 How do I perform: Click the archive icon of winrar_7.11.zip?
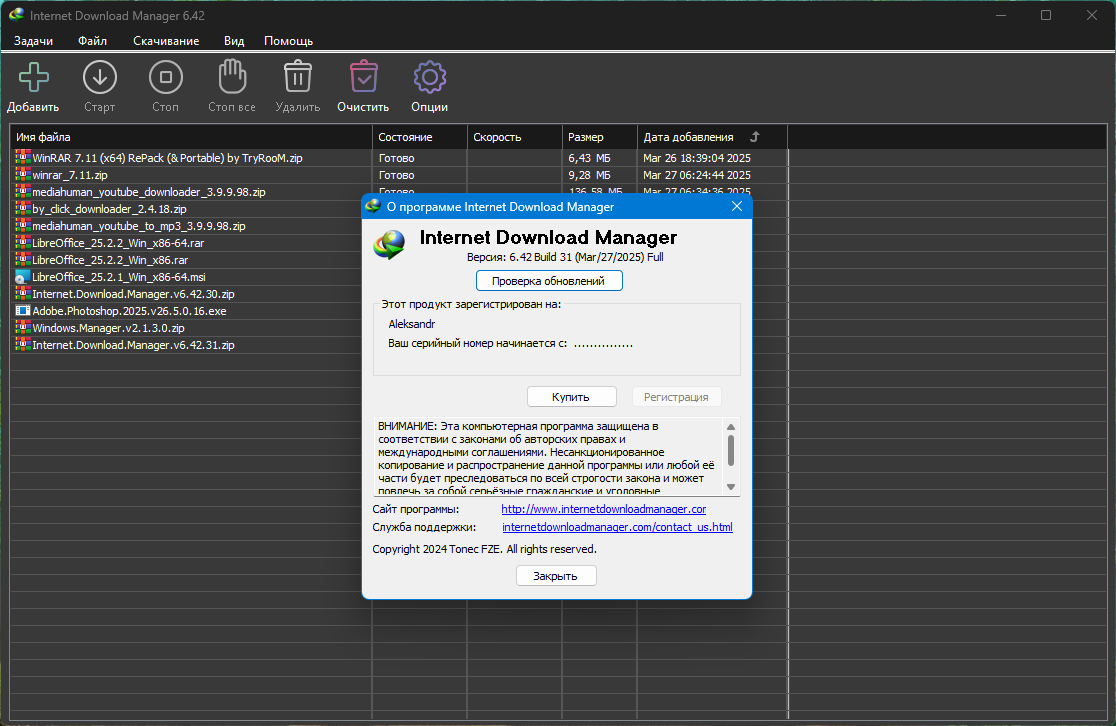click(23, 174)
